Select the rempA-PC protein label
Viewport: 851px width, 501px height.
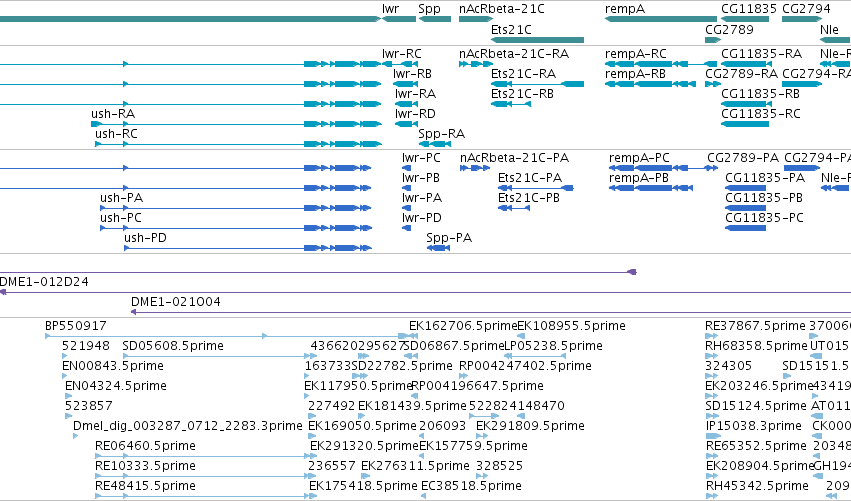639,158
